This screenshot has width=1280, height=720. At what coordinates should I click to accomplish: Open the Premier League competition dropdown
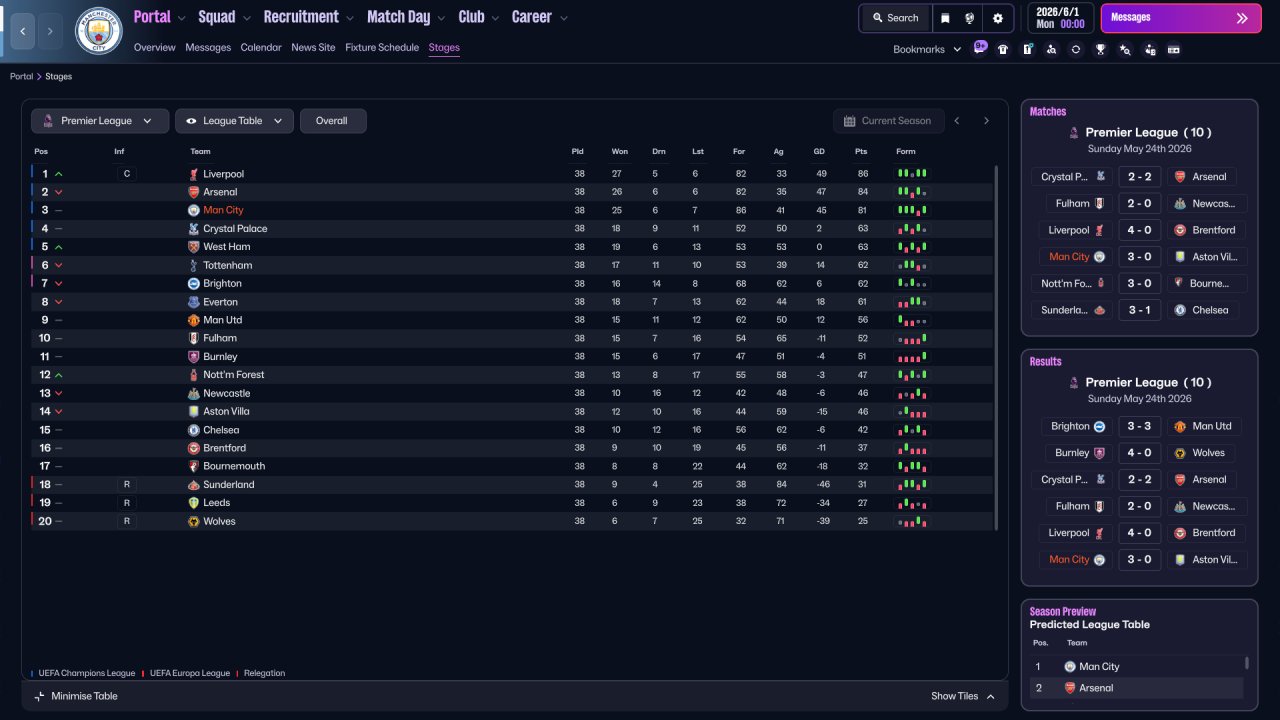99,121
